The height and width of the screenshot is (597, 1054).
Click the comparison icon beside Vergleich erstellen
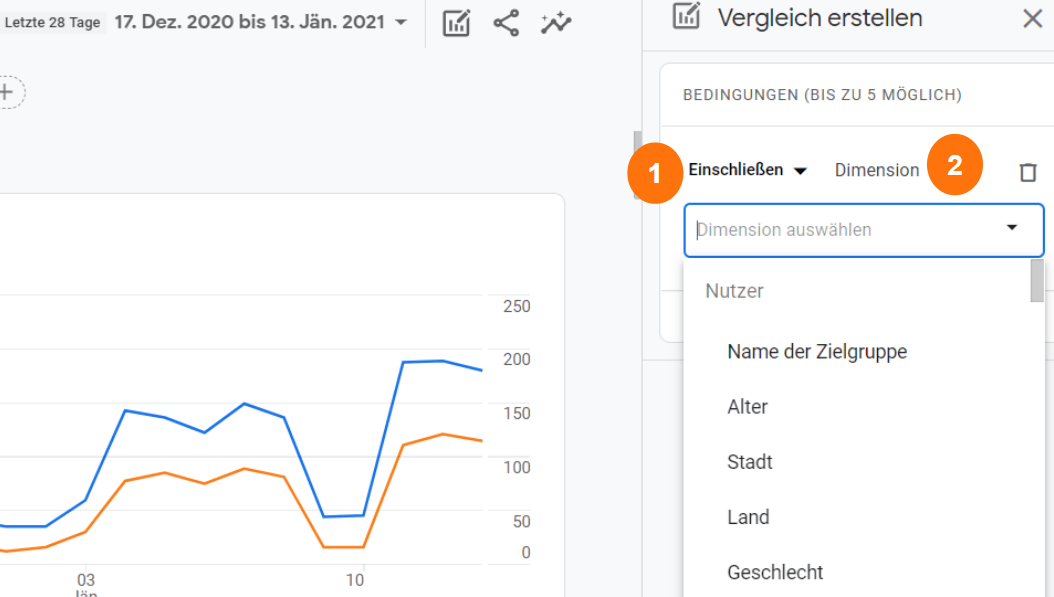pos(688,17)
